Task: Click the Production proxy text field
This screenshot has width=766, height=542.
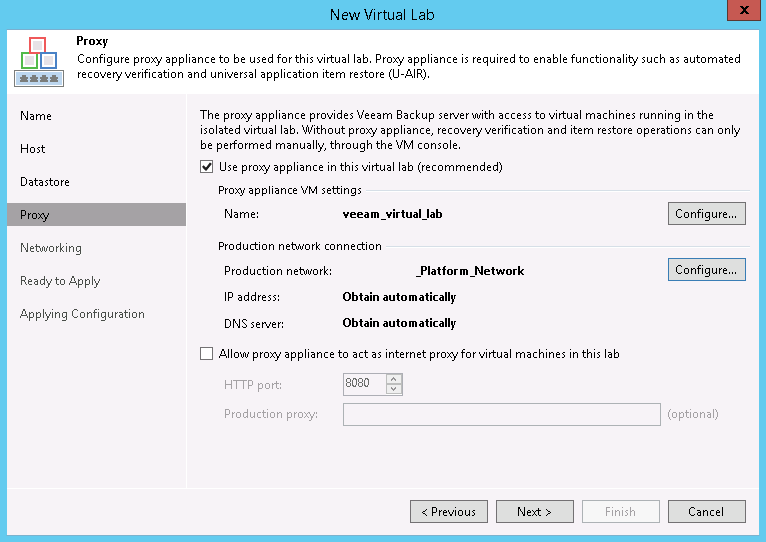Action: [x=501, y=414]
